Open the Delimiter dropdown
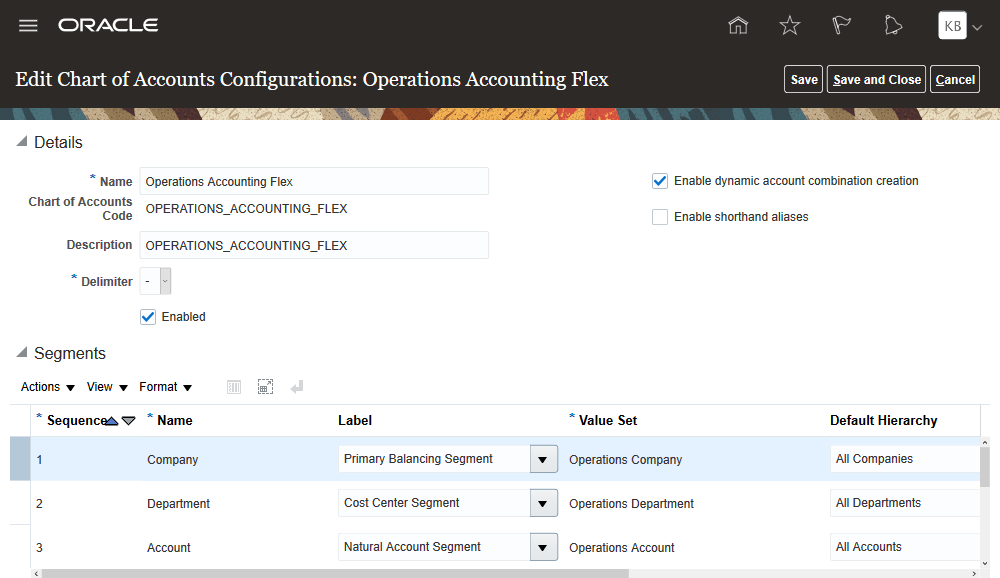 pos(165,282)
